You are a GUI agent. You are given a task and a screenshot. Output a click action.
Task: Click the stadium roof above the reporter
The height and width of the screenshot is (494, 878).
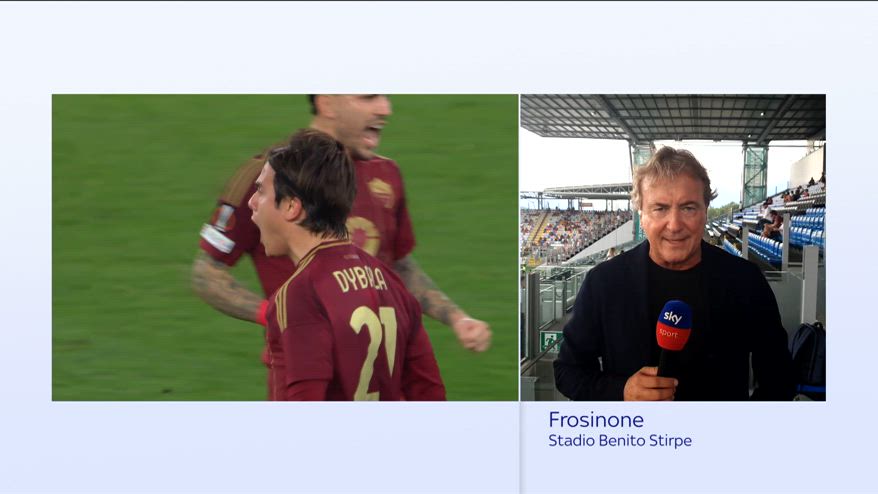coord(672,116)
